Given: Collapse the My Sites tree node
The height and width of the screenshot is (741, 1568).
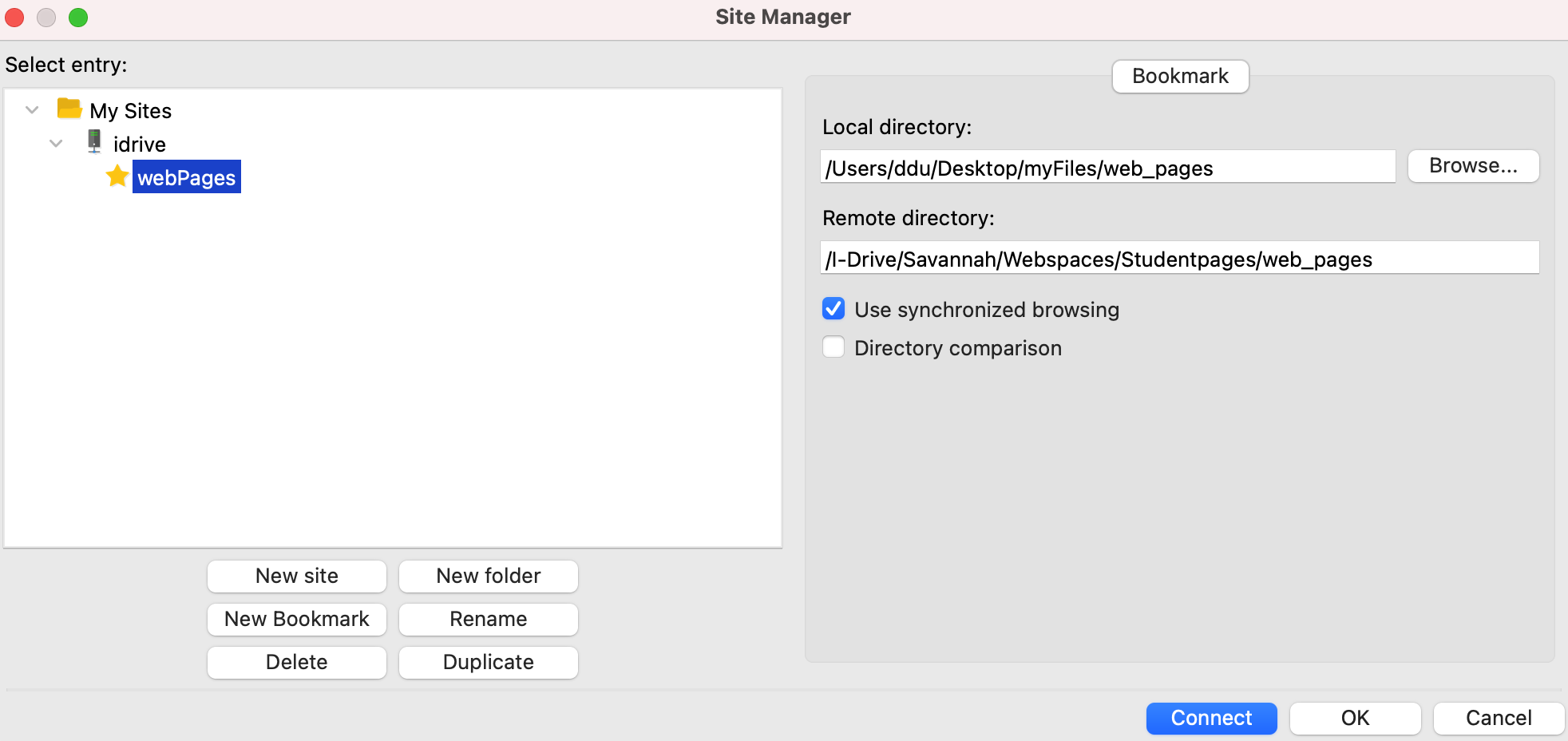Looking at the screenshot, I should click(32, 109).
